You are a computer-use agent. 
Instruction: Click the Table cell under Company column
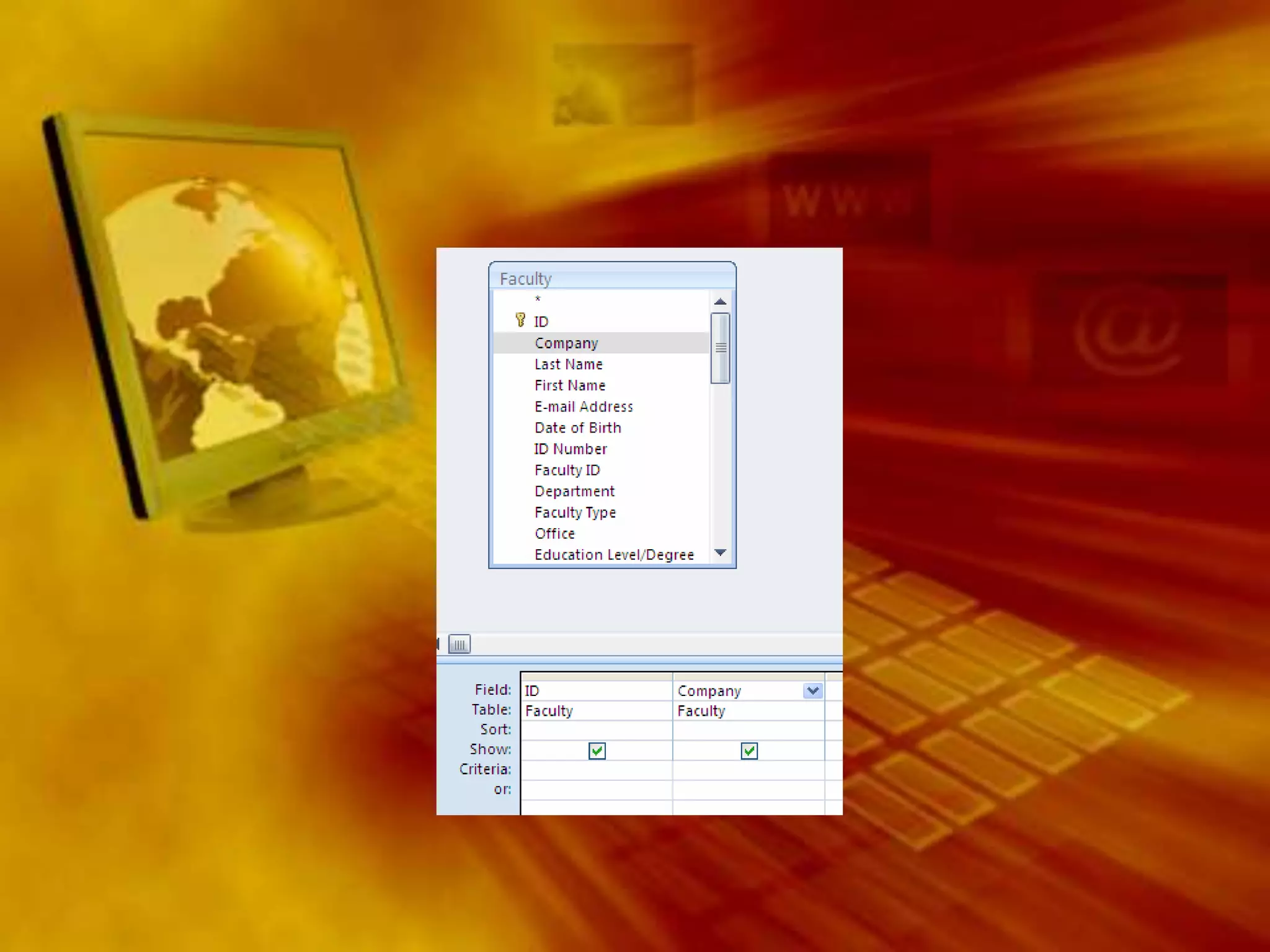point(748,711)
